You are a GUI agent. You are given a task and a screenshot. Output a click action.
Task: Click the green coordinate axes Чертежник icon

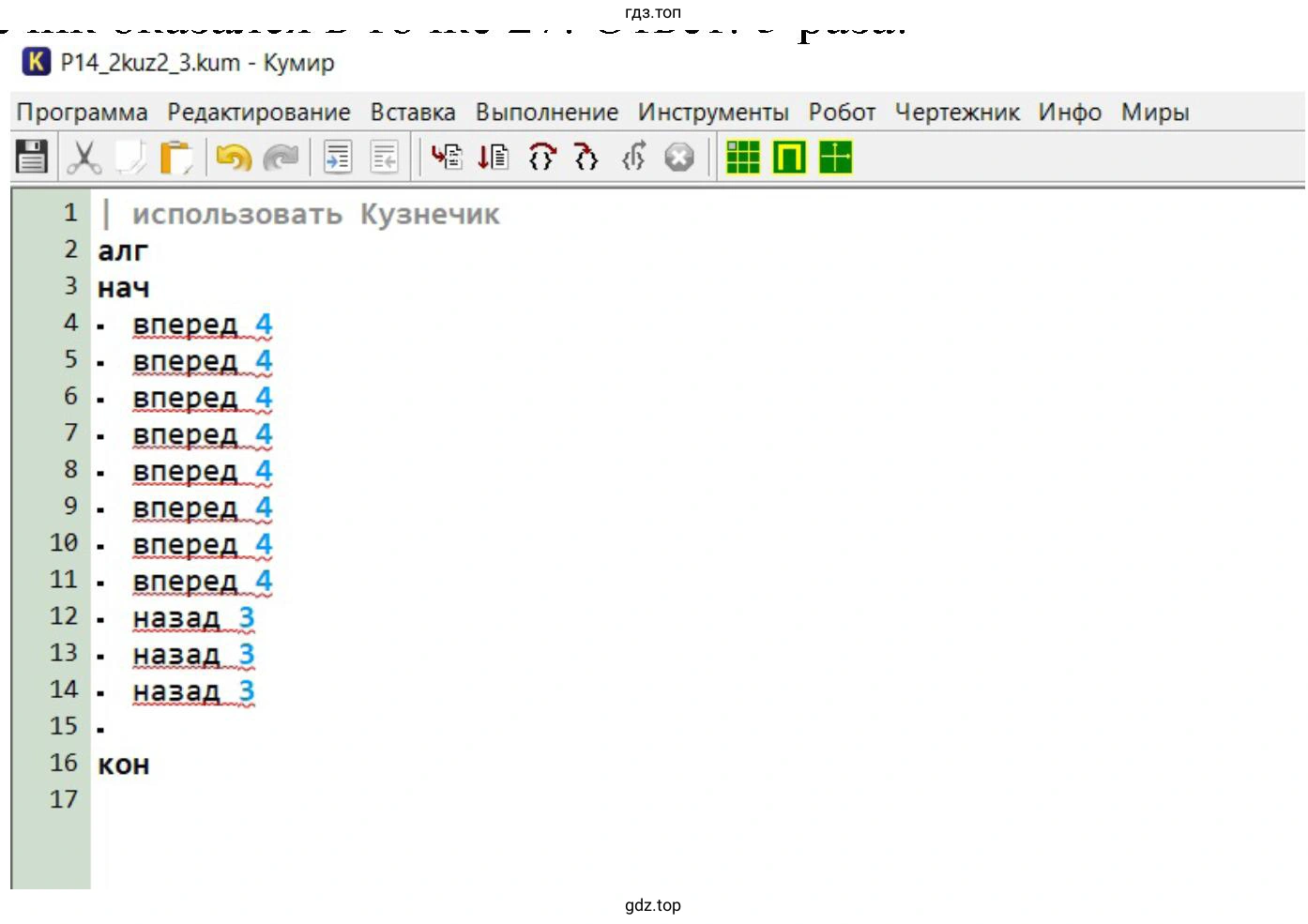tap(835, 157)
